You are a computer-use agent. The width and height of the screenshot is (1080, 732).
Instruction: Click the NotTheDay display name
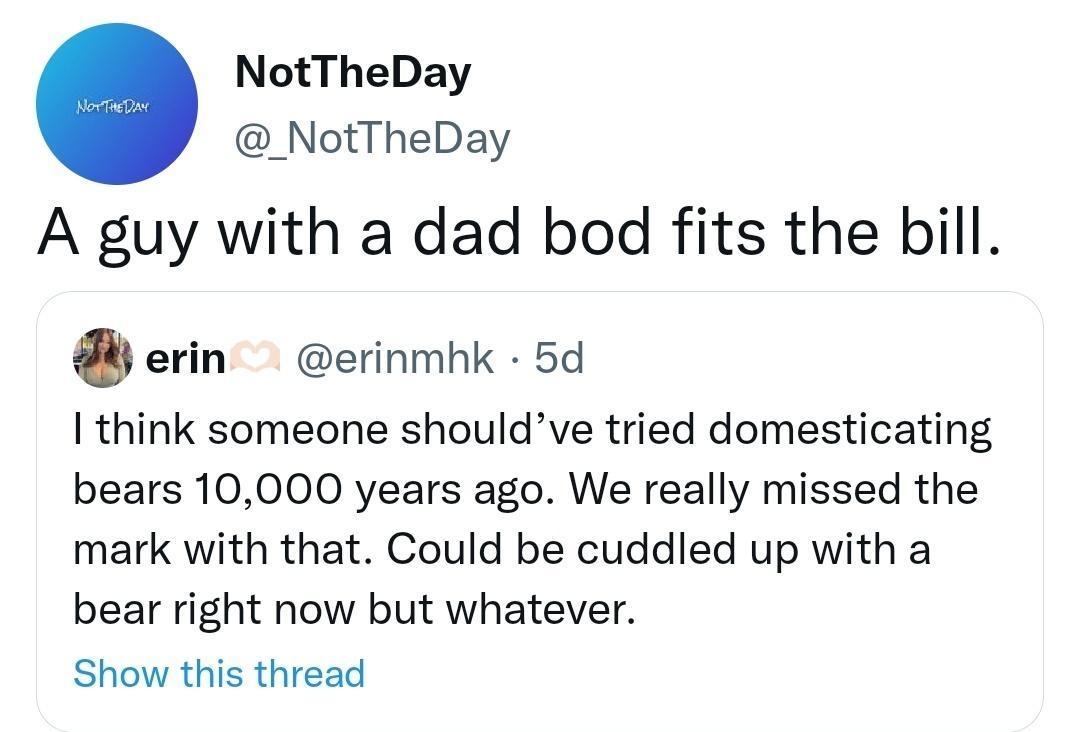point(352,70)
